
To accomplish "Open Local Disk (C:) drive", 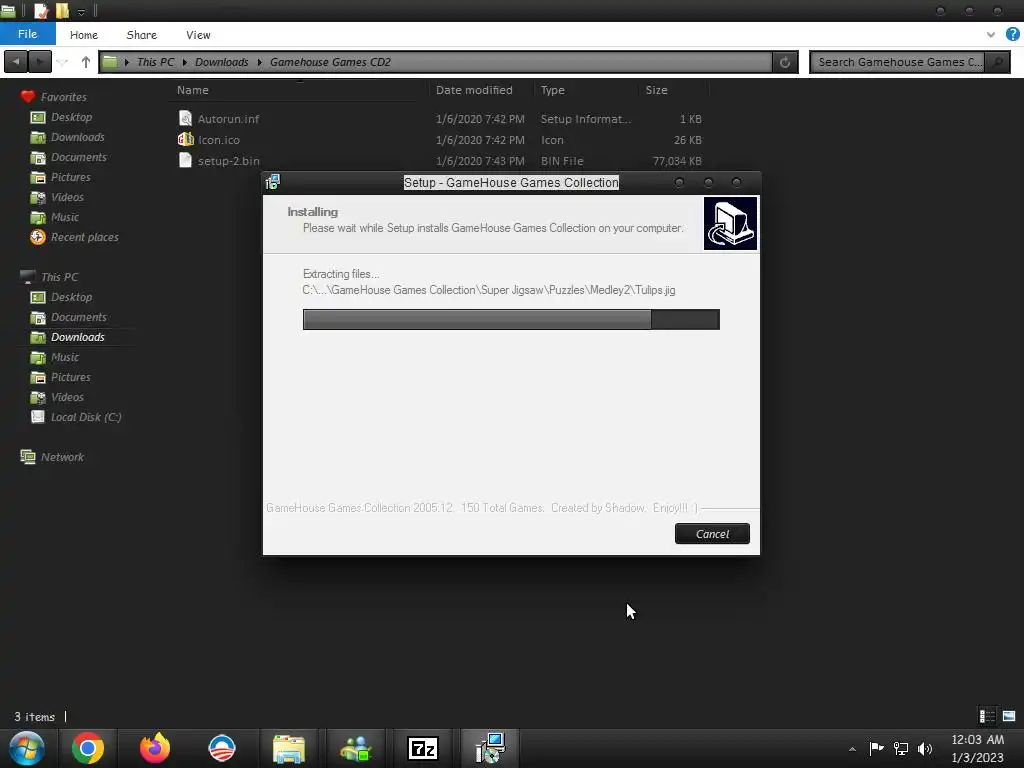I will click(86, 417).
